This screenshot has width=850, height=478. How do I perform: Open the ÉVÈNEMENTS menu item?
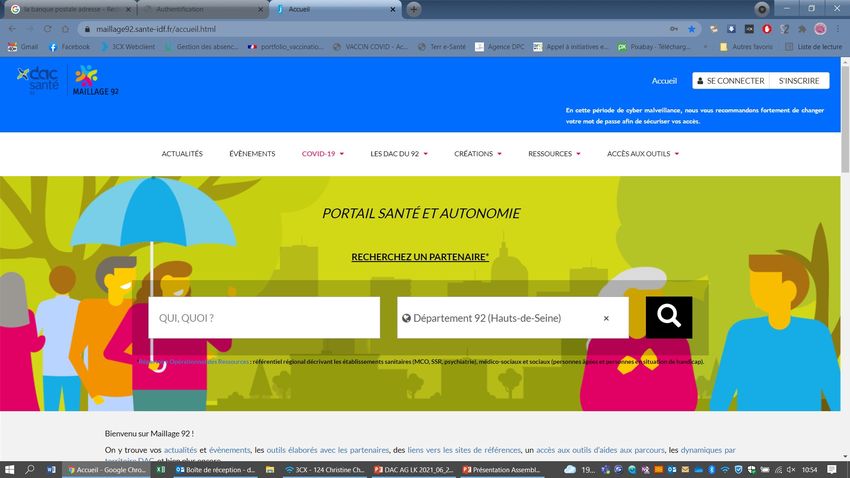252,154
